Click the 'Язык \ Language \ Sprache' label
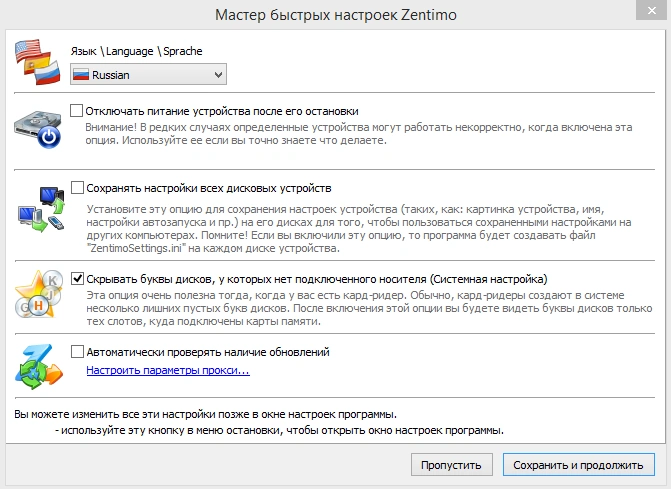 (x=137, y=51)
